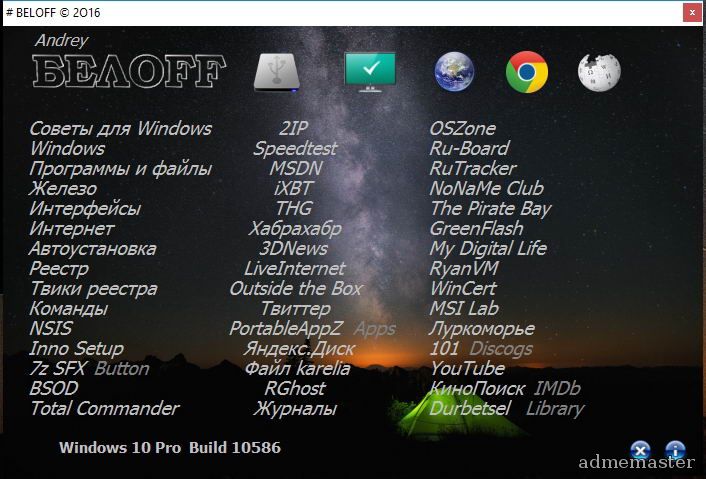Go to RuTracker site link
Viewport: 706px width, 479px height.
coord(472,168)
